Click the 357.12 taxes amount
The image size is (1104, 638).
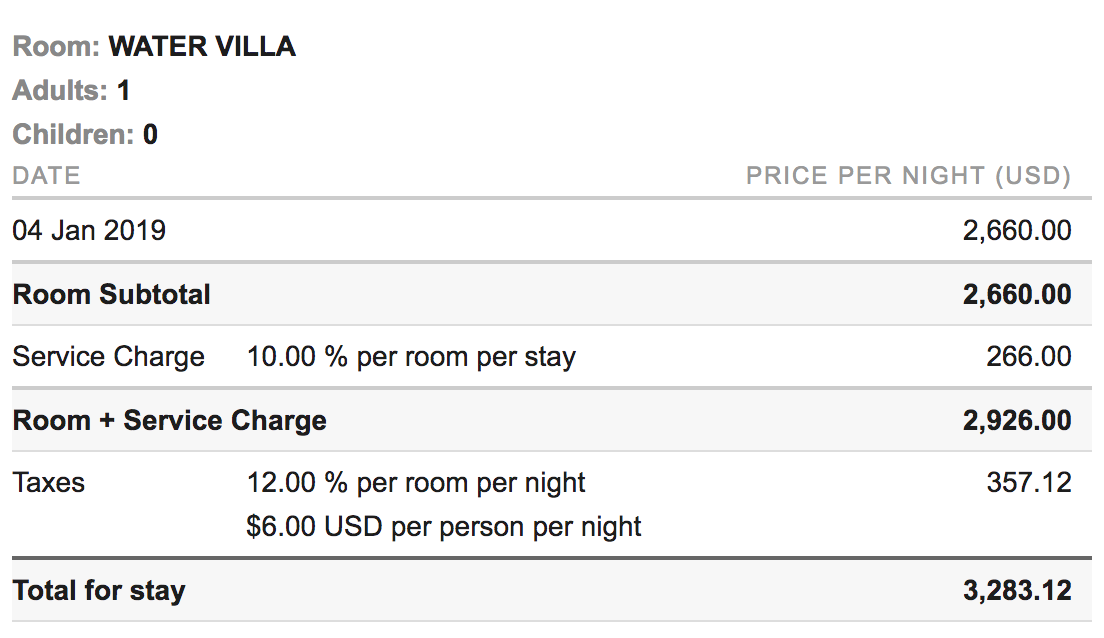pos(1029,482)
